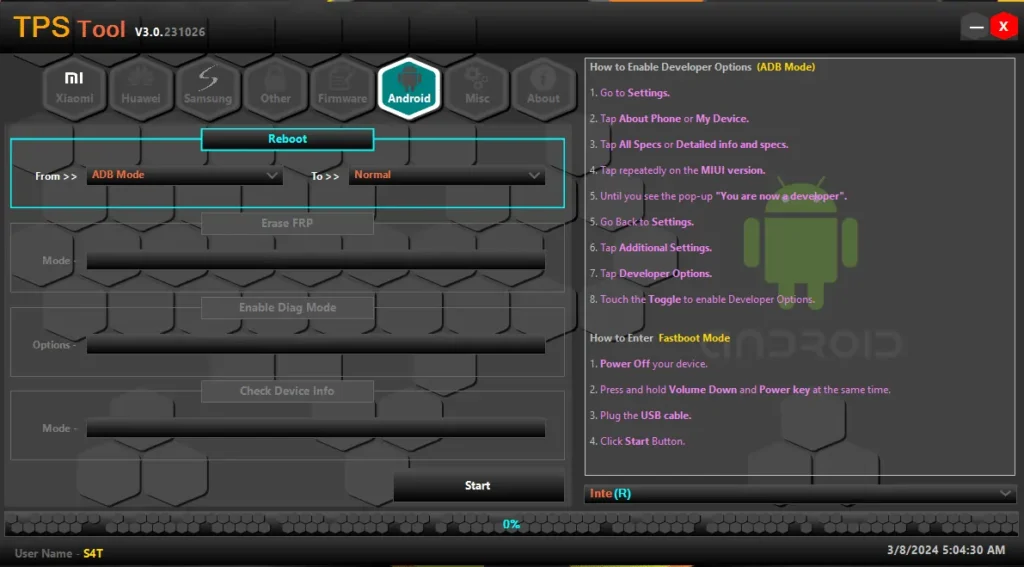Click the V3.0.231026 version label

(170, 32)
